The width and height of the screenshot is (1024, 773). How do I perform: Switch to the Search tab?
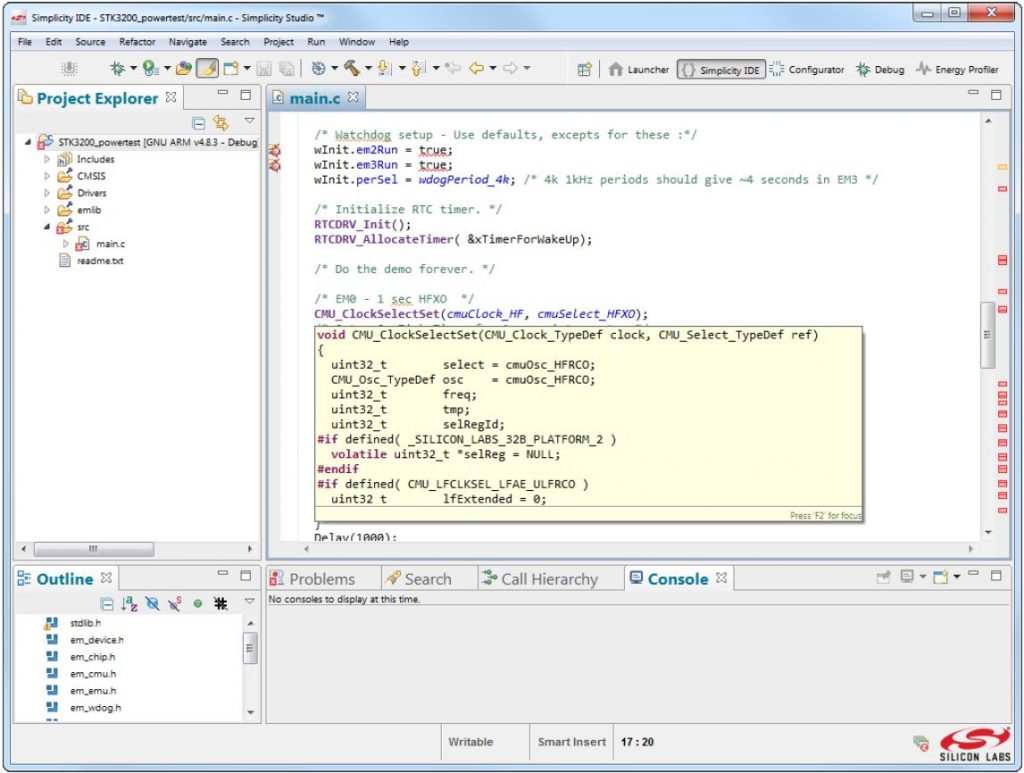tap(419, 579)
